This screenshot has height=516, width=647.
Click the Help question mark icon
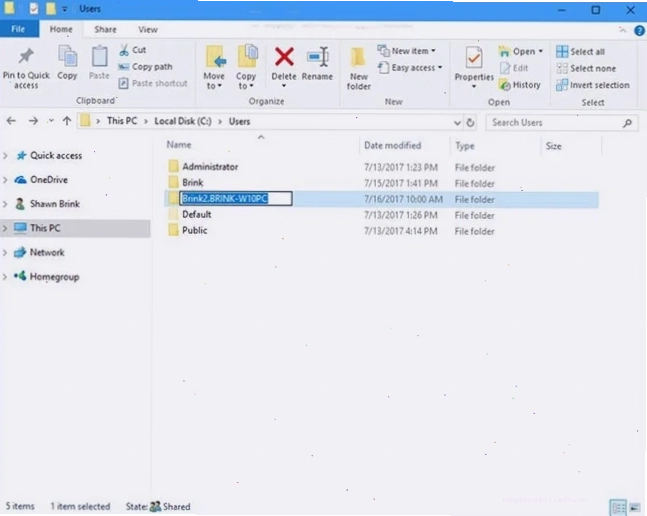[x=639, y=31]
